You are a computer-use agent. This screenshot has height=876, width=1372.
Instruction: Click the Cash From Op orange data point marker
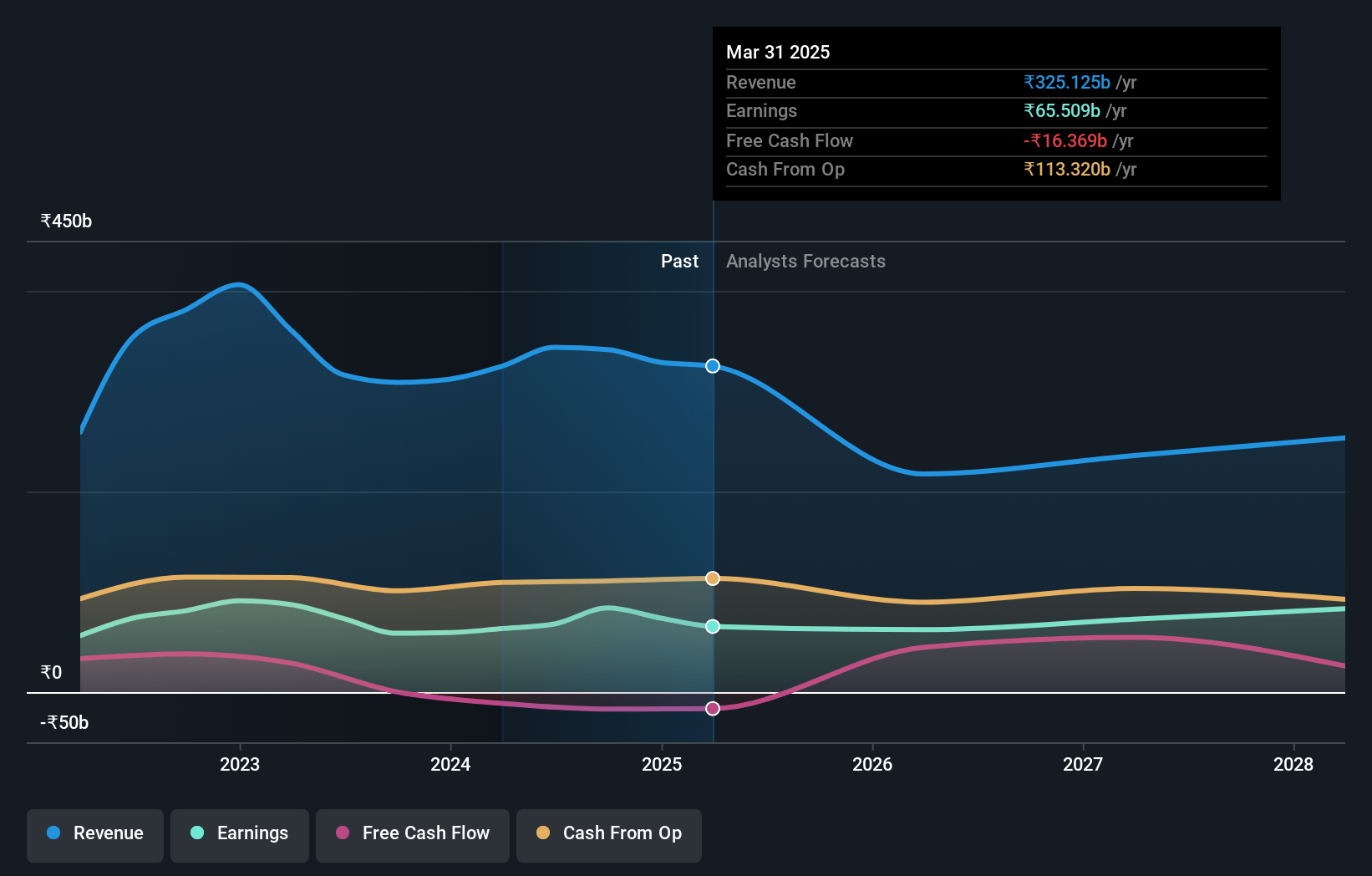[x=713, y=578]
